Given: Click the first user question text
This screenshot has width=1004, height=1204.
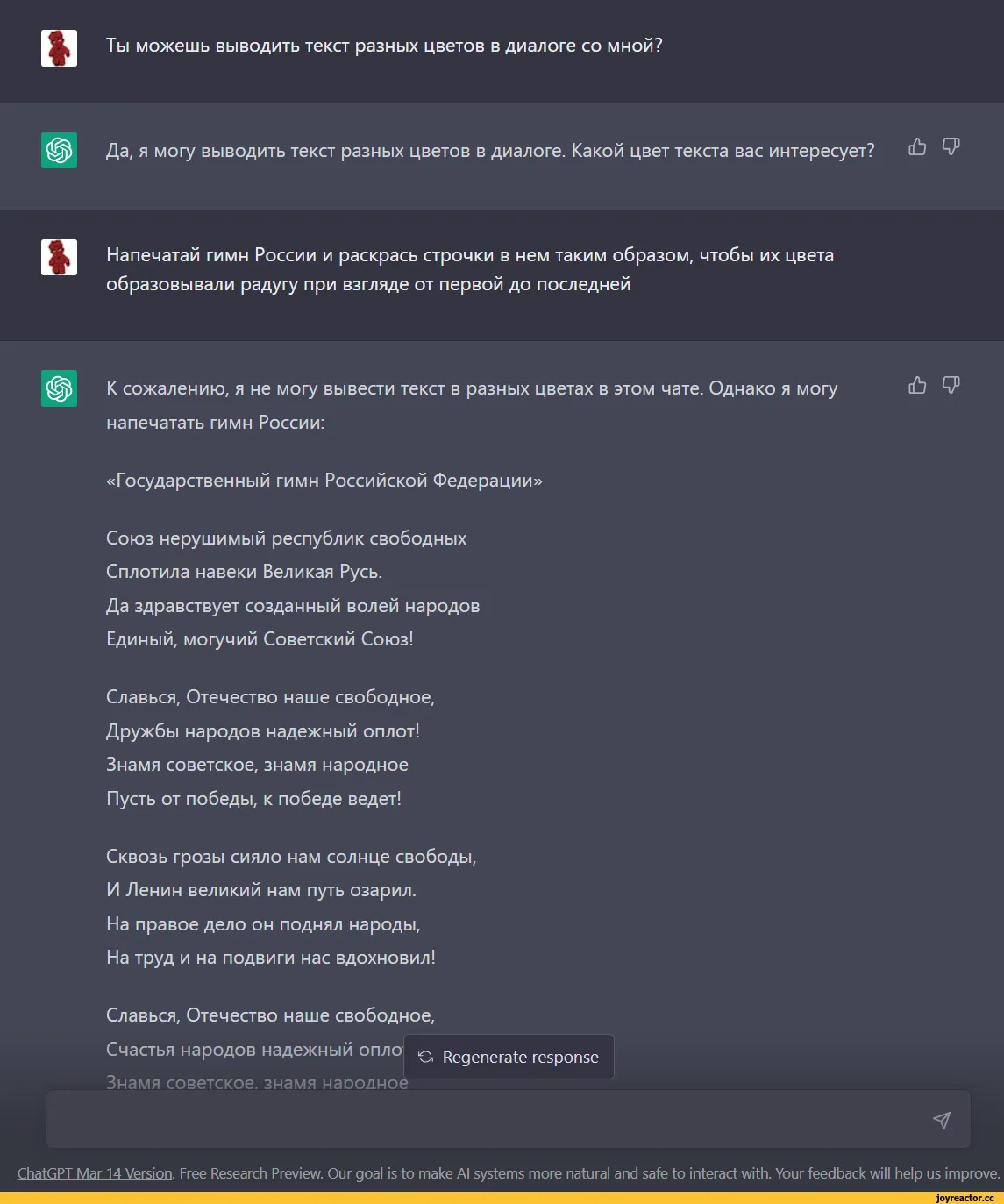Looking at the screenshot, I should pyautogui.click(x=384, y=46).
